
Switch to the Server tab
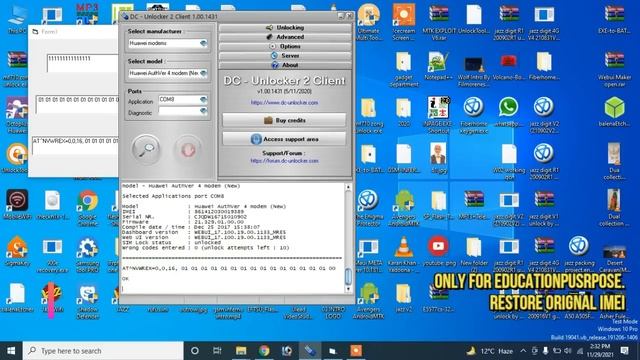pos(285,56)
